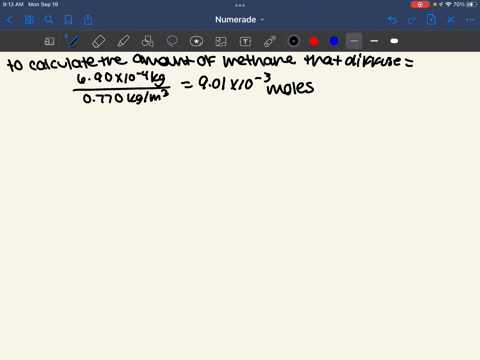Open the thumbnail grid view
This screenshot has height=360, width=480.
click(29, 20)
